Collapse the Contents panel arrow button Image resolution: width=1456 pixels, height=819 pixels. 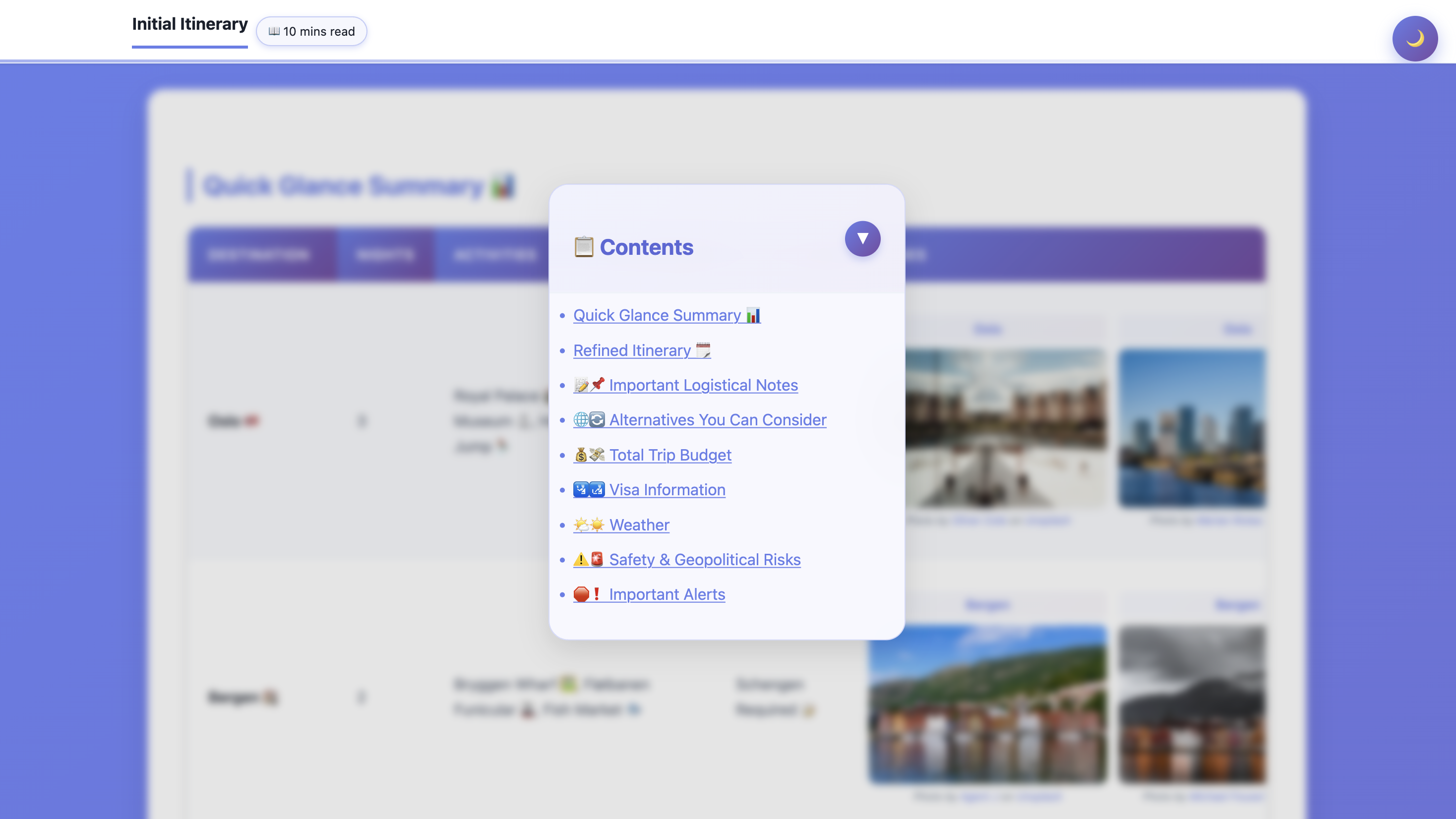pyautogui.click(x=862, y=238)
